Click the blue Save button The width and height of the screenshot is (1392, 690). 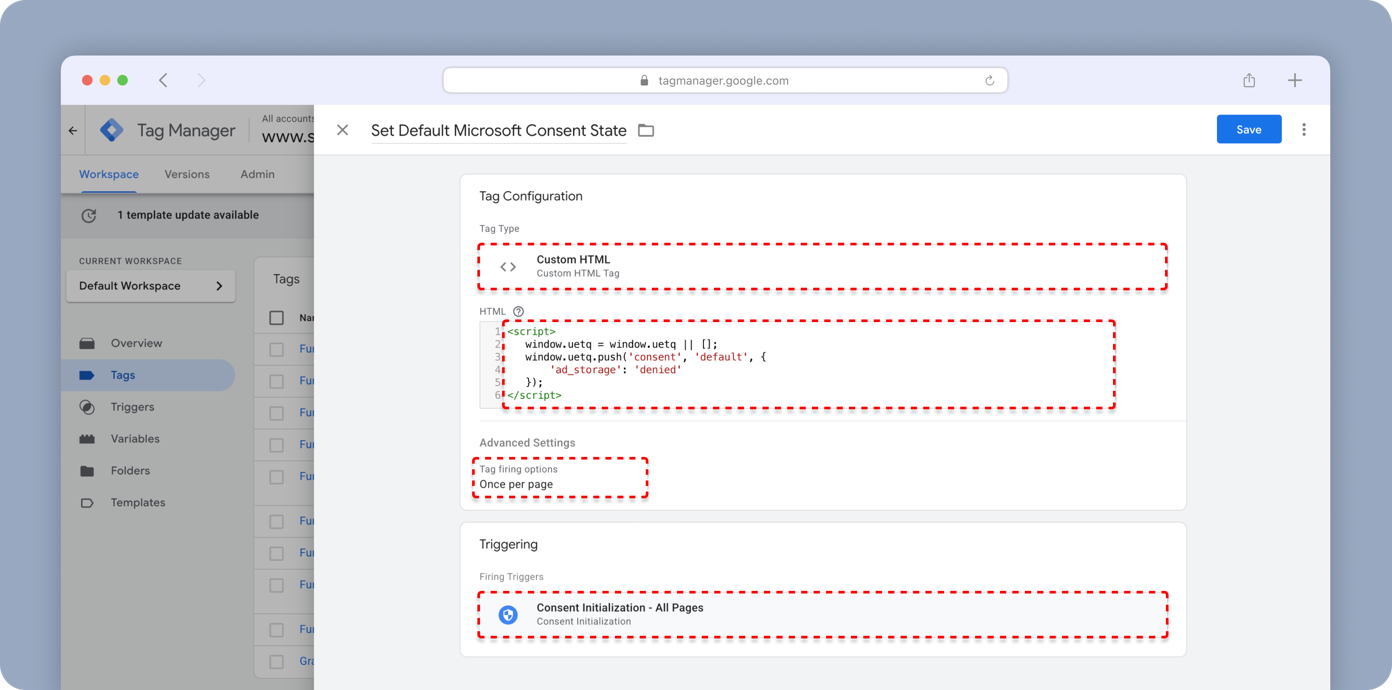(1248, 130)
